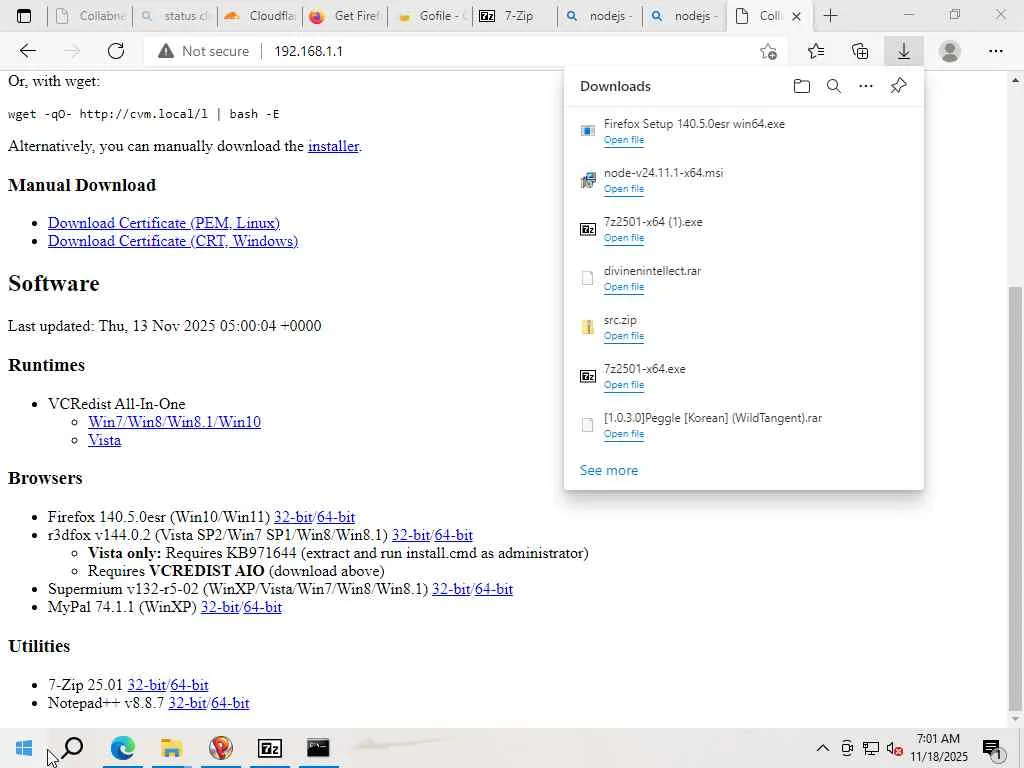The width and height of the screenshot is (1024, 768).
Task: Download 7-Zip 25.01 64-bit
Action: (189, 685)
